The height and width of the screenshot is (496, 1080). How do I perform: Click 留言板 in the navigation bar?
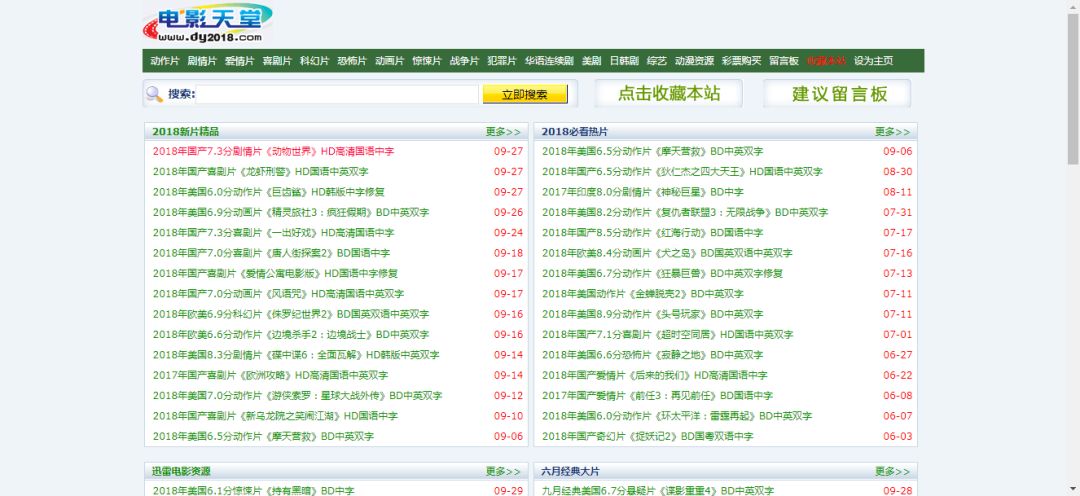pos(784,61)
